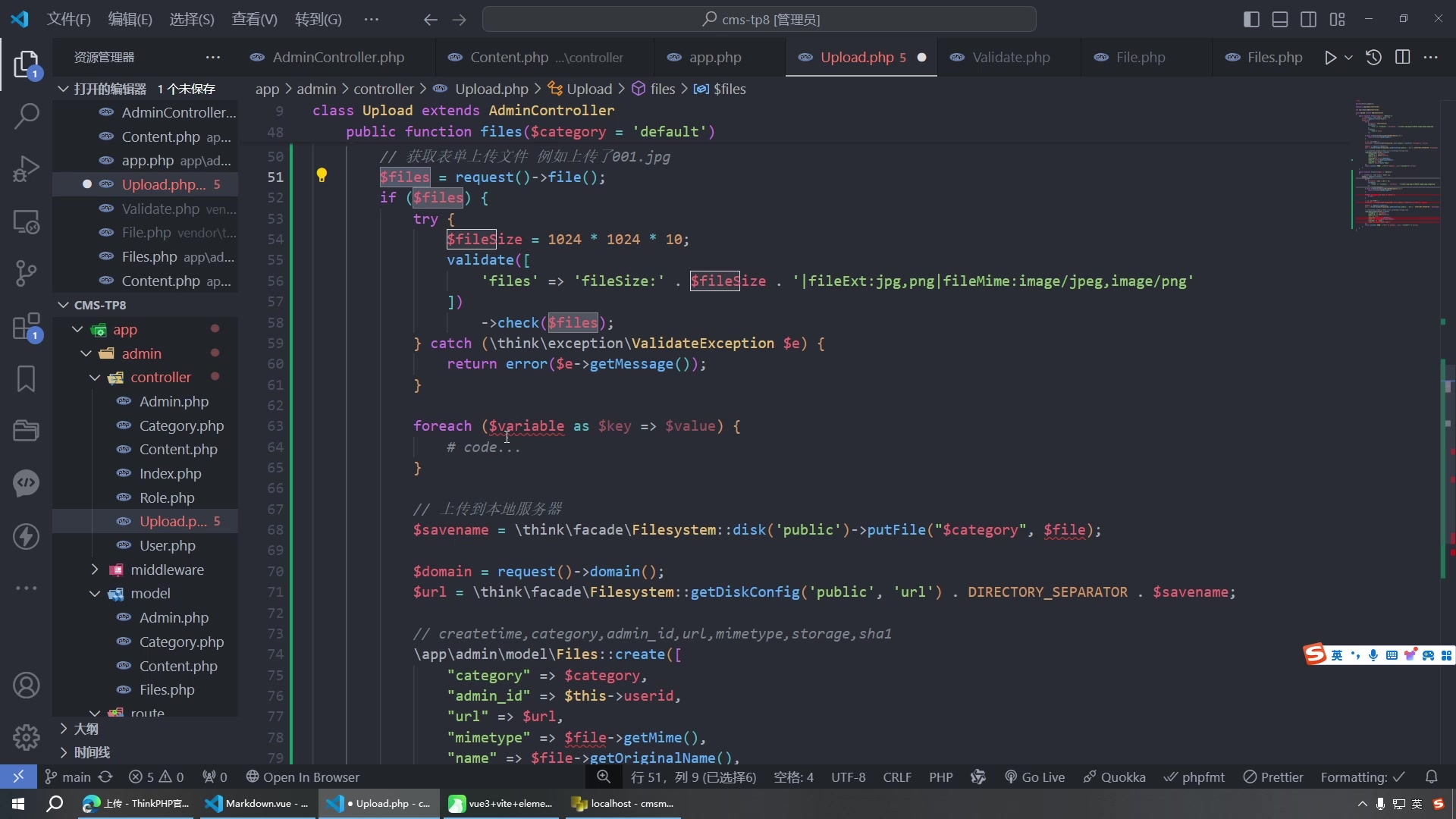Expand the middleware folder
This screenshot has width=1456, height=819.
[x=95, y=570]
